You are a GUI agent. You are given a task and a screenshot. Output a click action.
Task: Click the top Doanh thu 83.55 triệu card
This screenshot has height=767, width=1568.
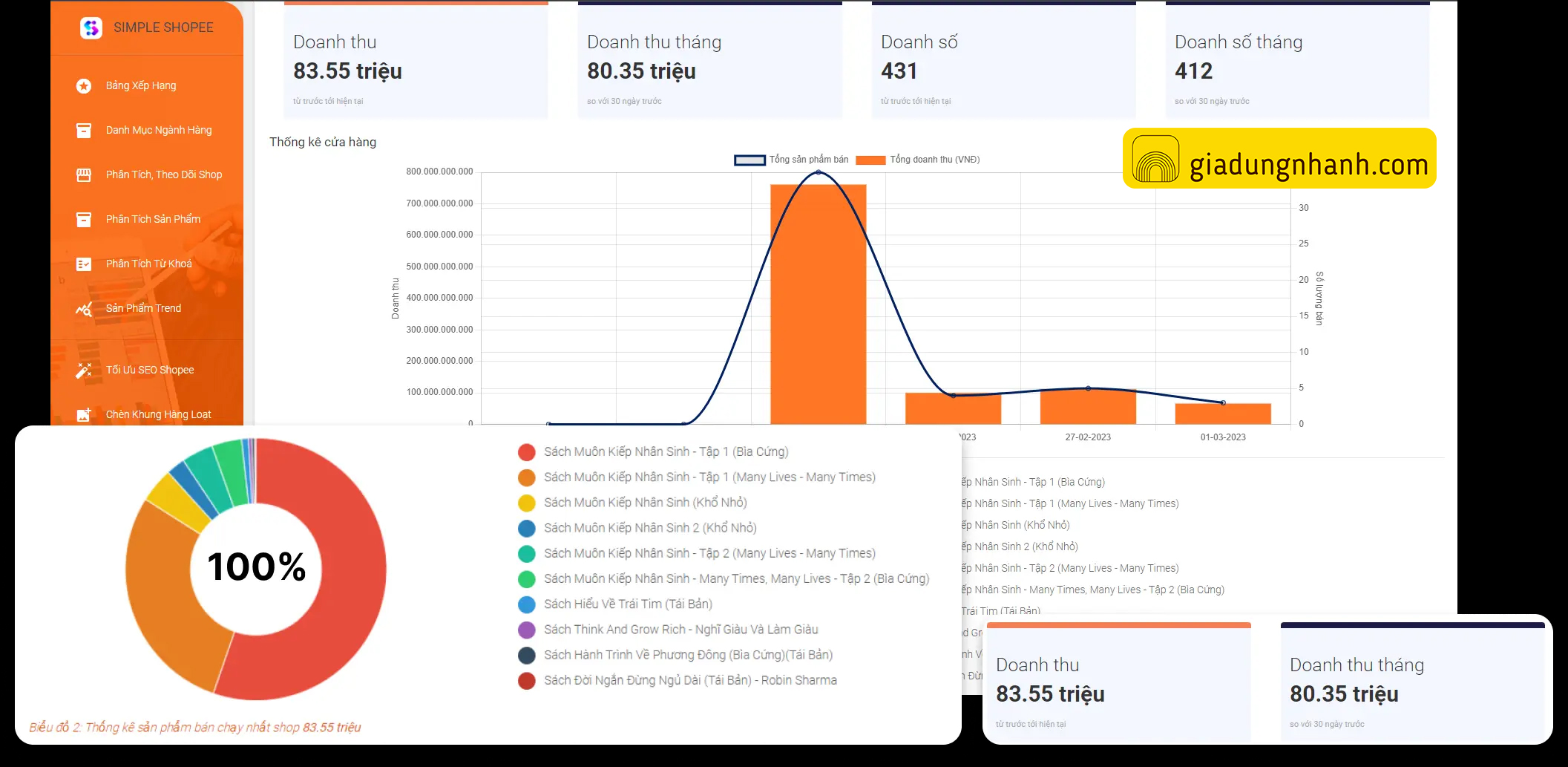pyautogui.click(x=416, y=61)
